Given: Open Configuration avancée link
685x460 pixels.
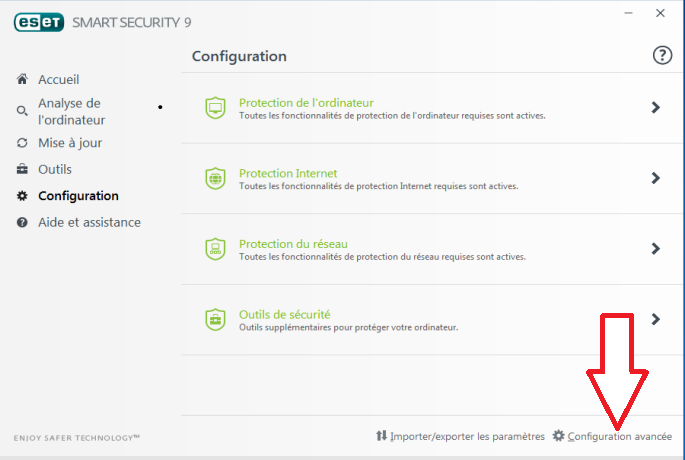Looking at the screenshot, I should tap(619, 436).
